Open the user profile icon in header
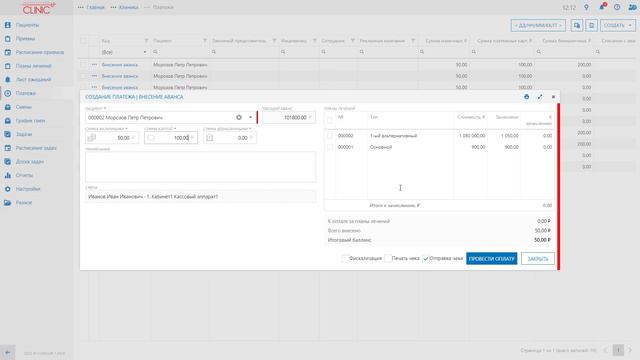 click(632, 7)
